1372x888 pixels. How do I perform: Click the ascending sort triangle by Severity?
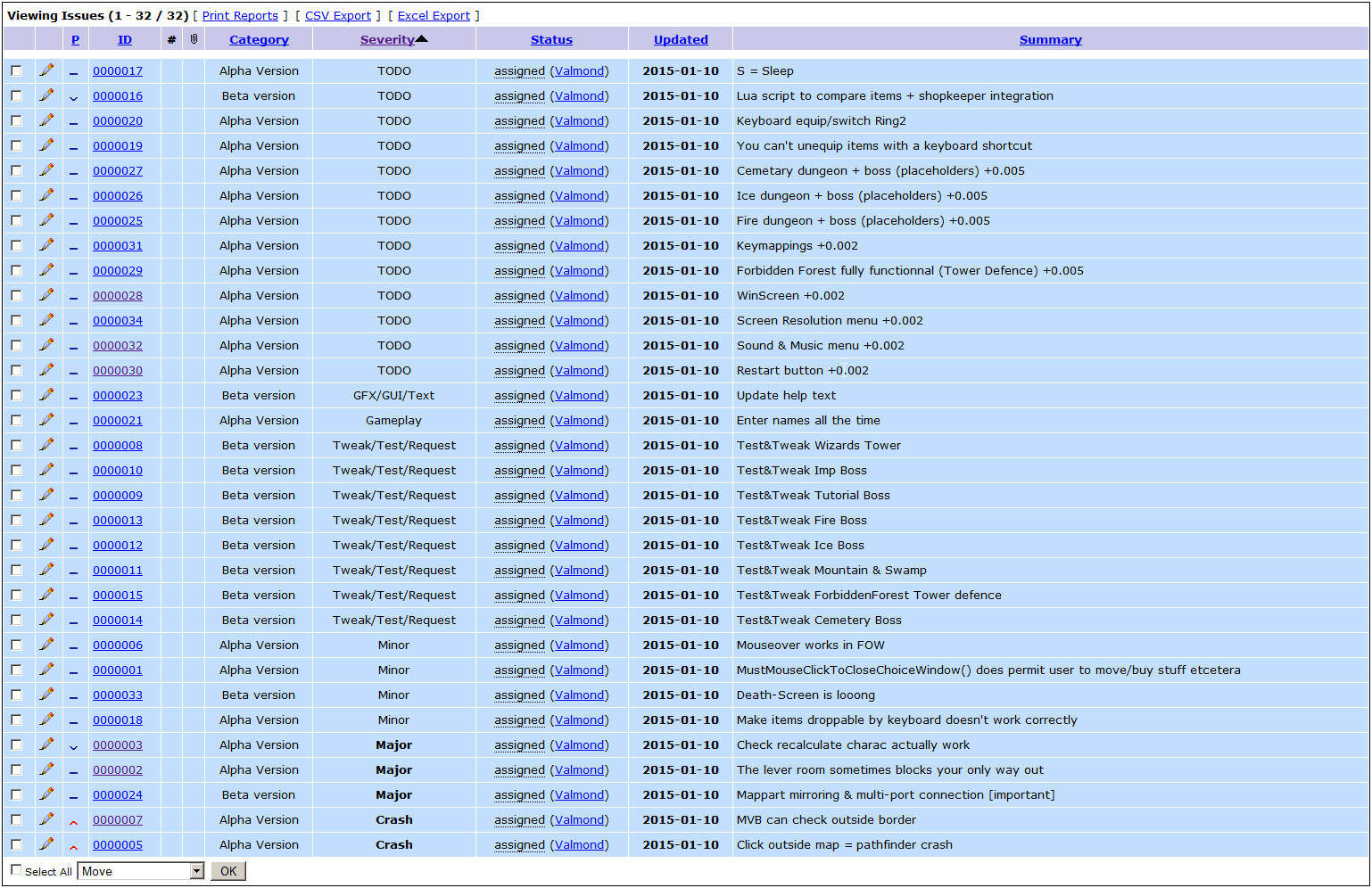click(x=422, y=38)
